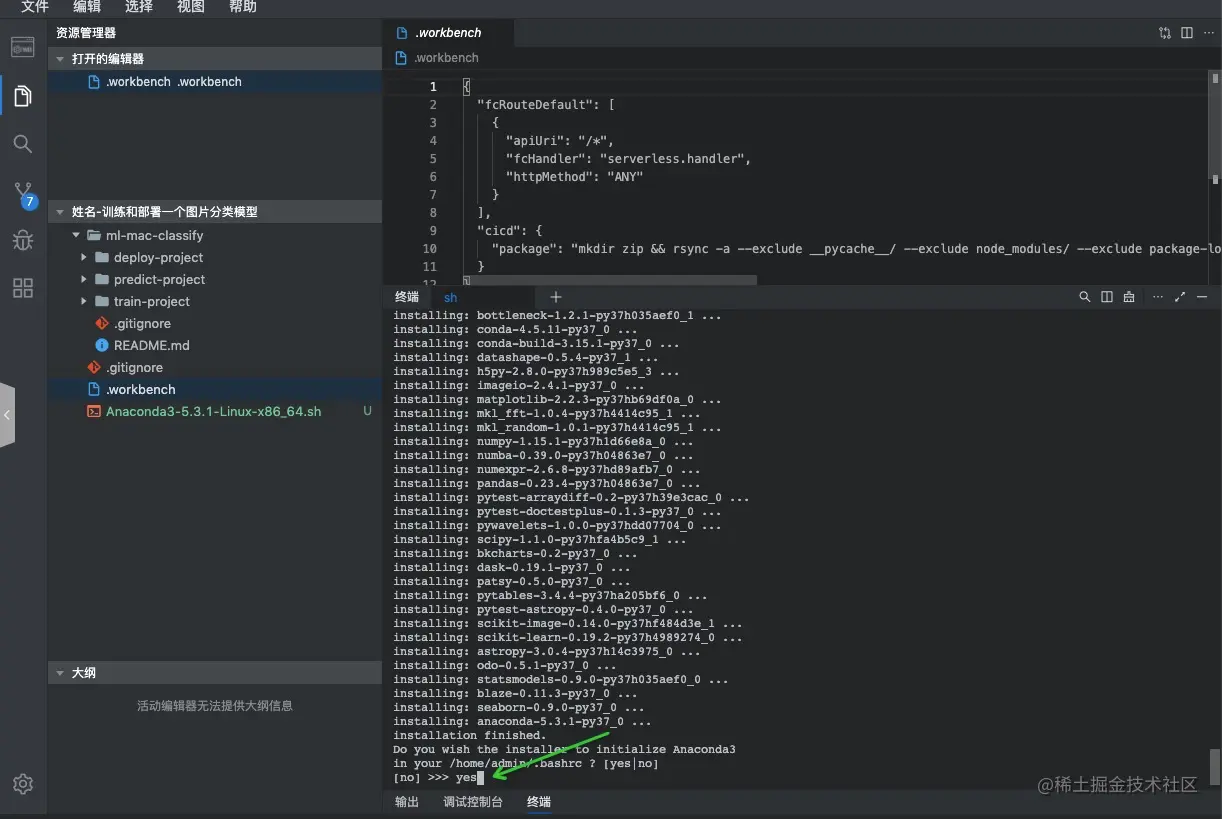Click "installation finished." terminal line
This screenshot has width=1222, height=819.
pos(469,735)
